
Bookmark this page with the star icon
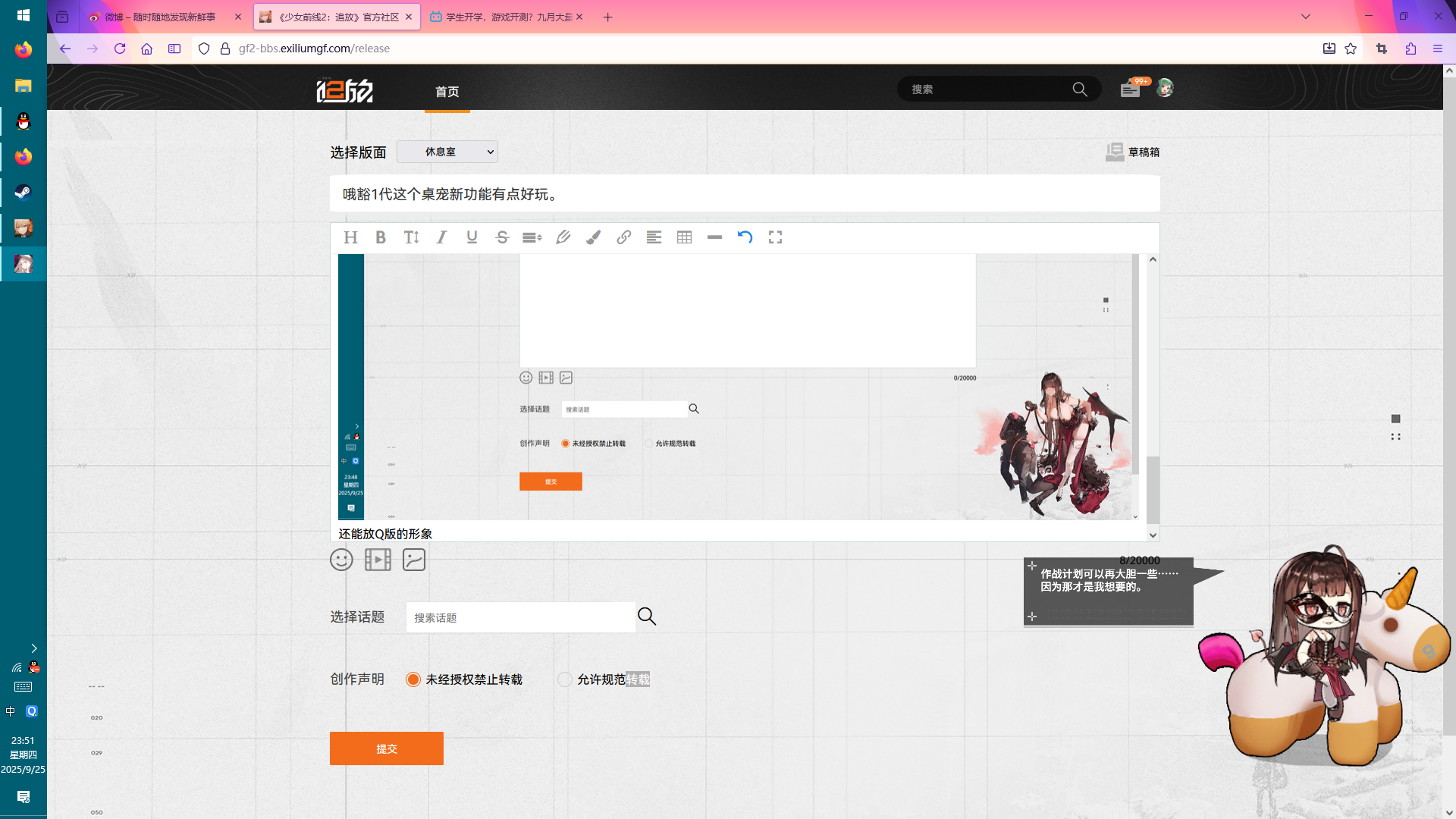(x=1351, y=49)
